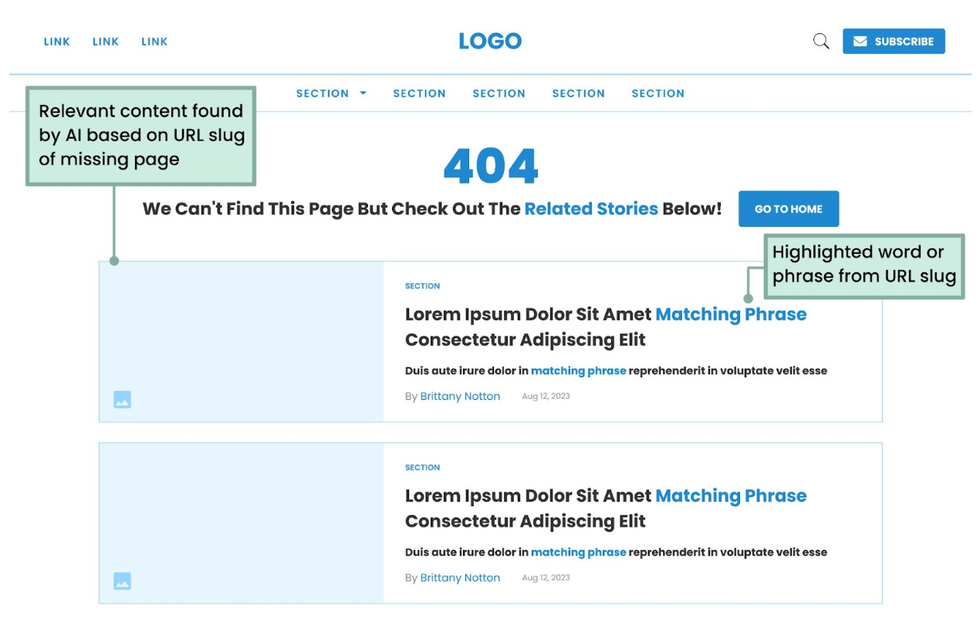Click the image placeholder icon in the second article card
980x625 pixels.
pyautogui.click(x=122, y=580)
